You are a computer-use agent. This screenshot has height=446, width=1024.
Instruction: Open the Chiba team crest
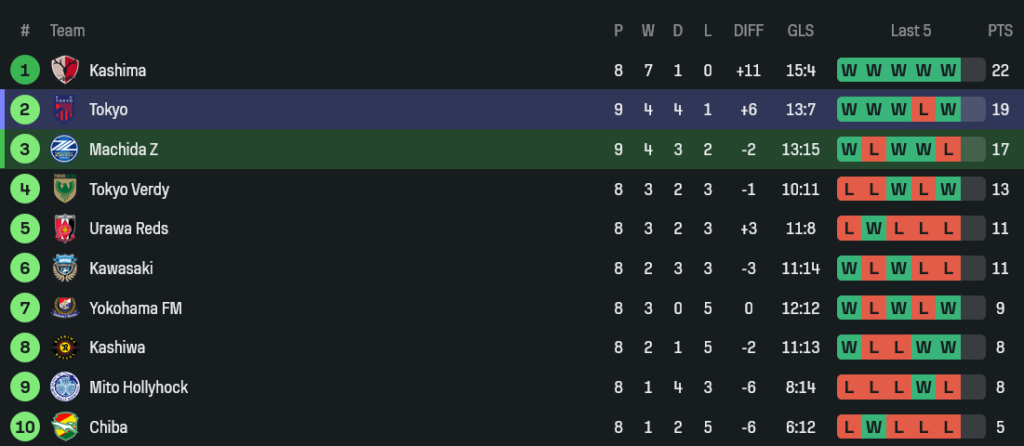65,426
